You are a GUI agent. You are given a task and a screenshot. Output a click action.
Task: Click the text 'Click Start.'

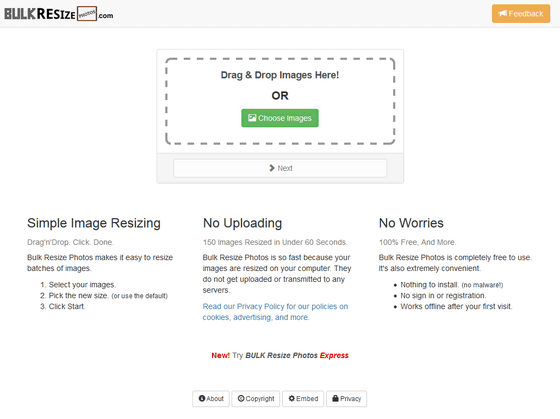(67, 306)
